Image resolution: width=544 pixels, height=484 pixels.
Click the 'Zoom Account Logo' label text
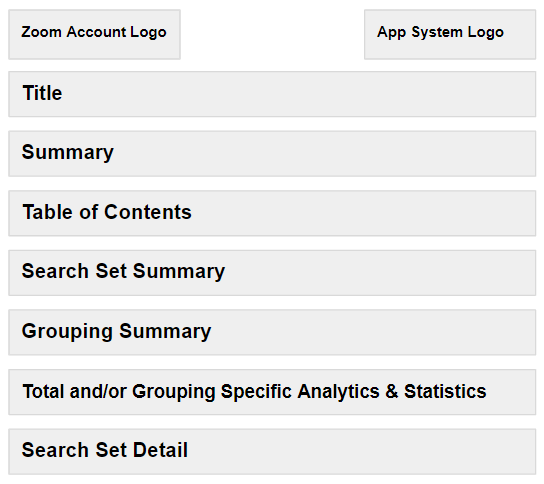point(94,32)
